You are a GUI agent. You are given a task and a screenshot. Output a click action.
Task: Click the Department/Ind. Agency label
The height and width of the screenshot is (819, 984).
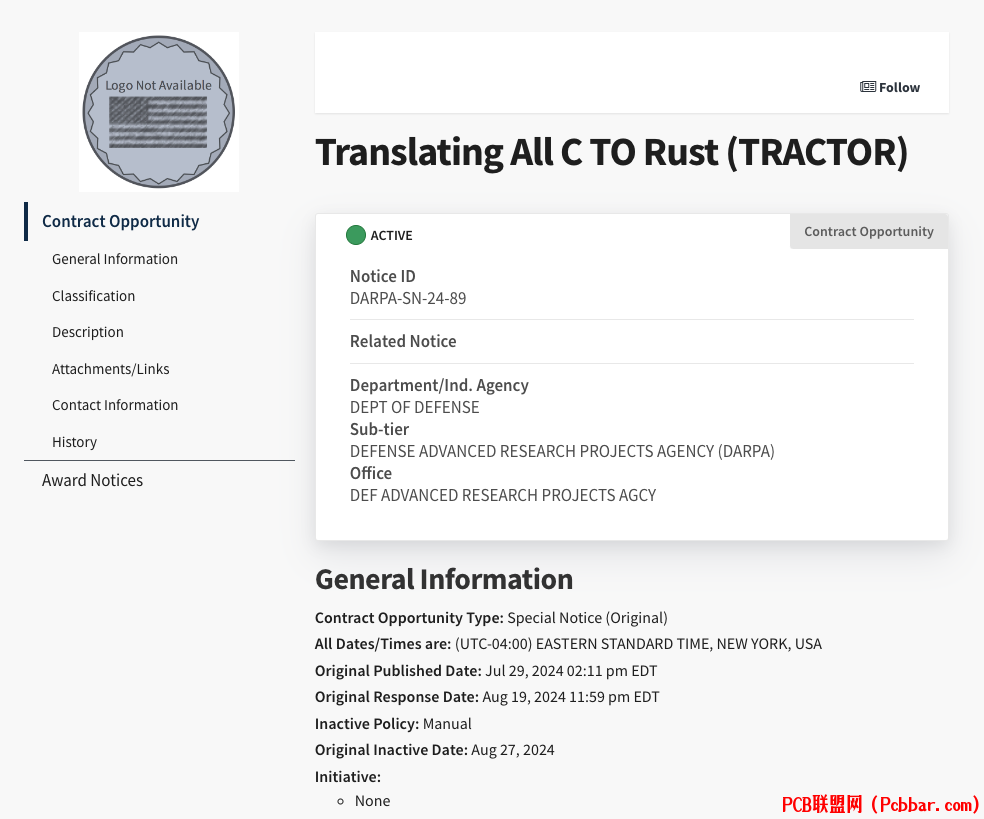point(439,385)
